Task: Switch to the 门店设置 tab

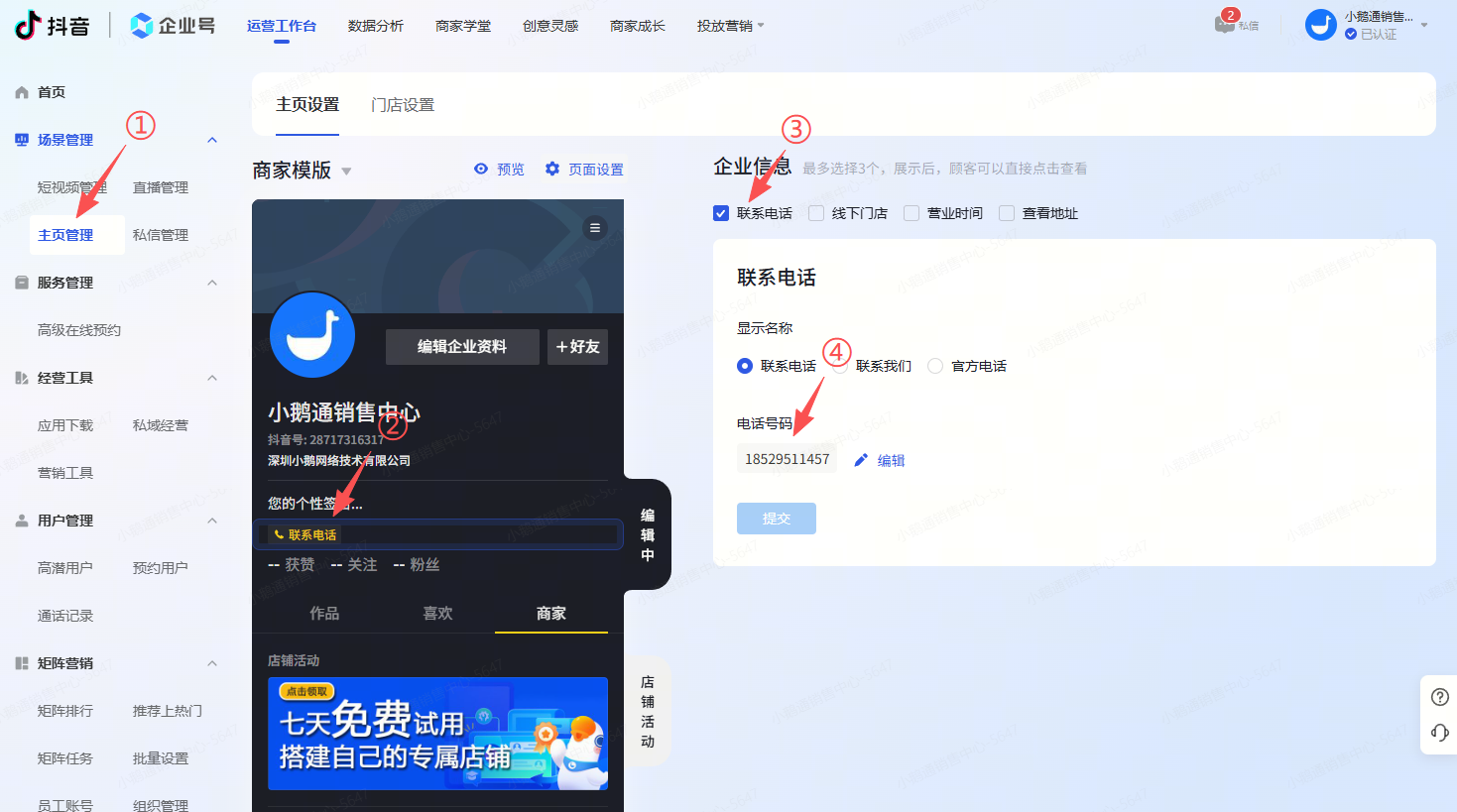Action: tap(402, 102)
